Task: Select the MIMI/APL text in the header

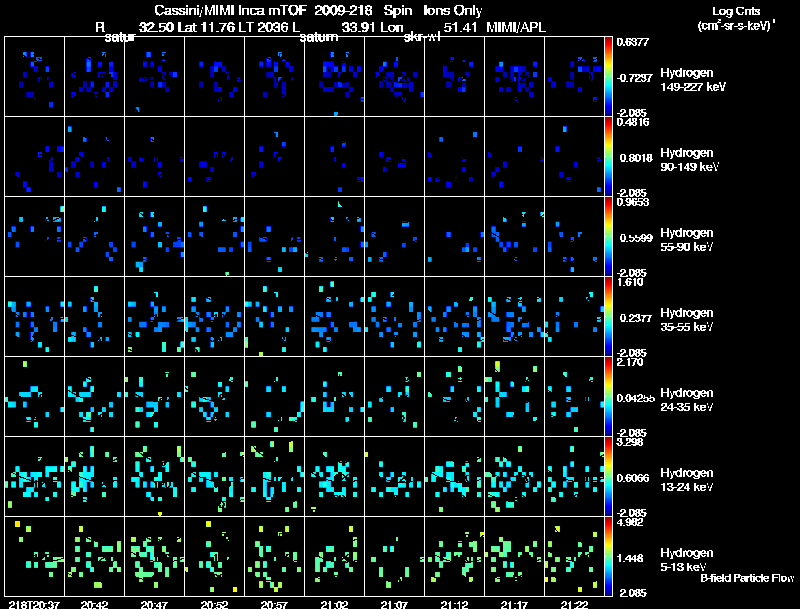Action: 516,28
